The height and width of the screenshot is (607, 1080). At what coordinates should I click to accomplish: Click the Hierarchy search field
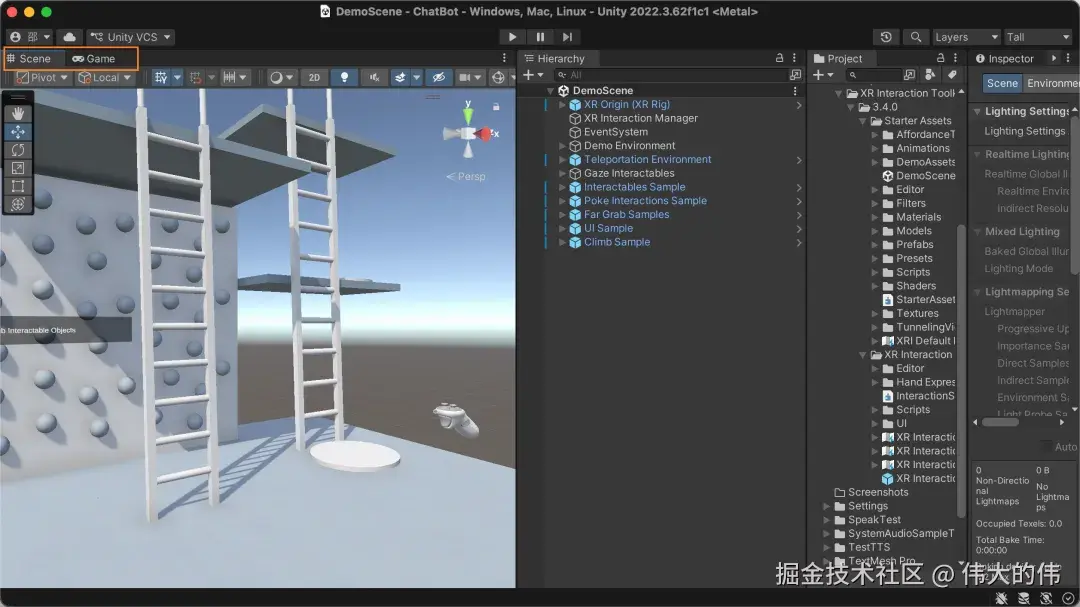tap(672, 75)
